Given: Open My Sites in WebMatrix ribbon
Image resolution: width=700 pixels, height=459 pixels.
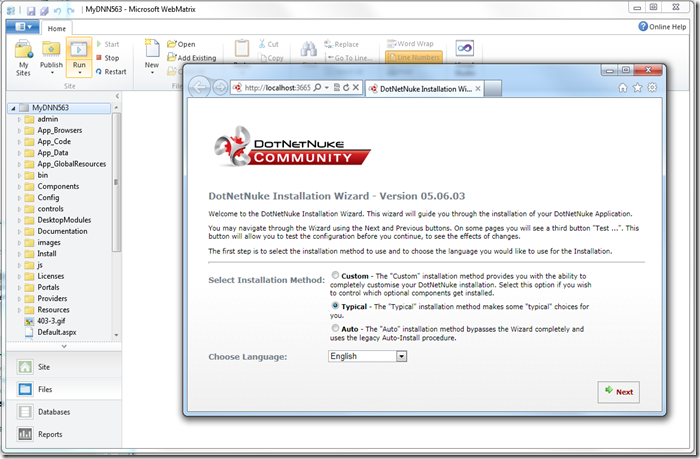Looking at the screenshot, I should (23, 58).
